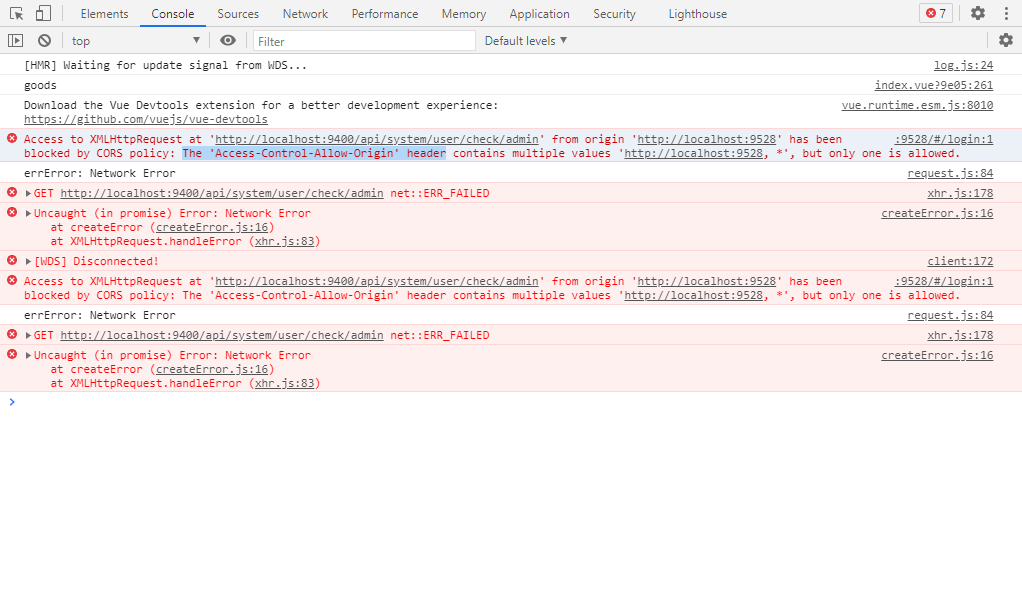The width and height of the screenshot is (1022, 601).
Task: Click the second 'errError: Network Error' message
Action: pos(100,315)
